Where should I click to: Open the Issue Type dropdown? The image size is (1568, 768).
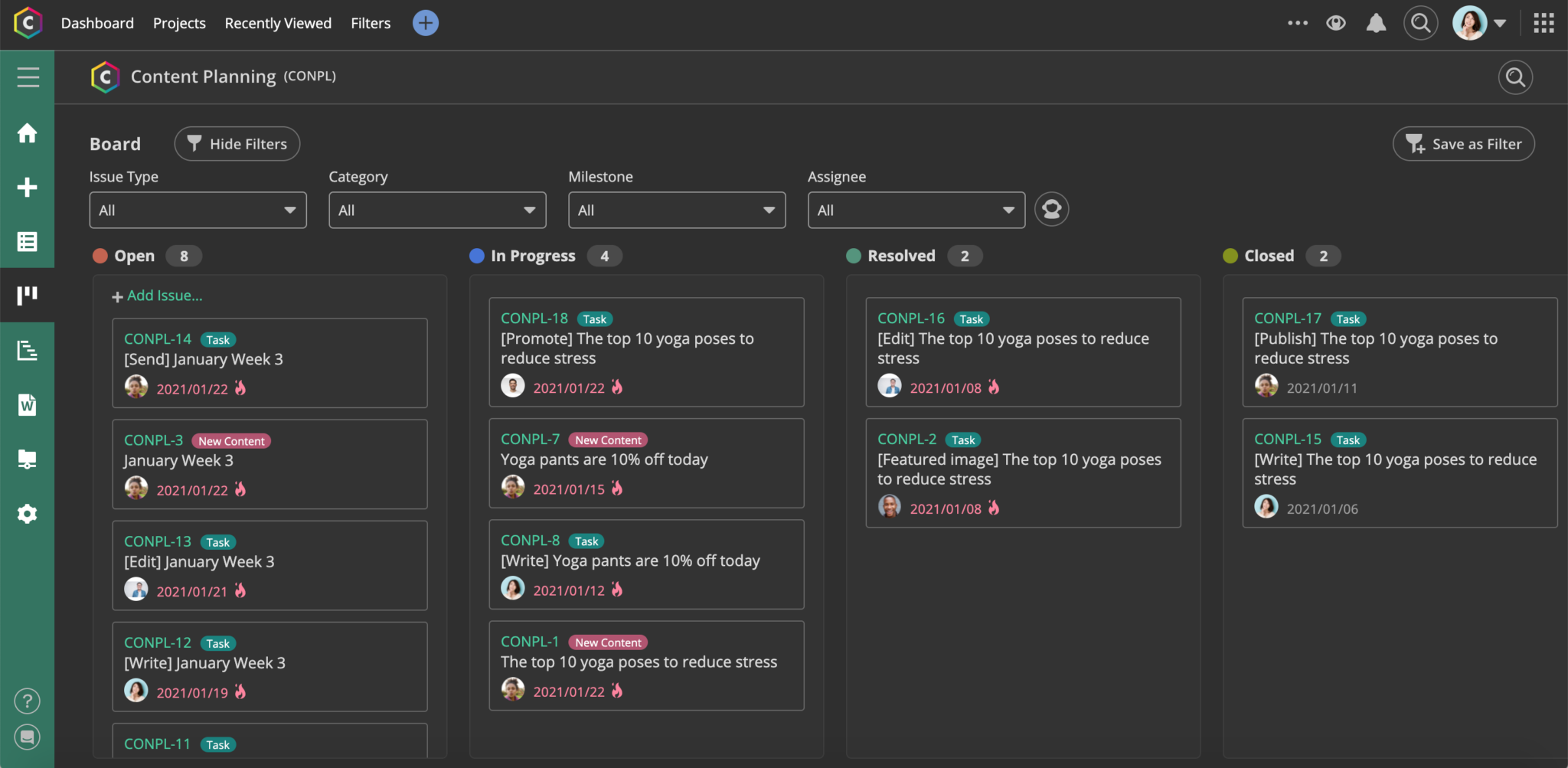pos(197,209)
